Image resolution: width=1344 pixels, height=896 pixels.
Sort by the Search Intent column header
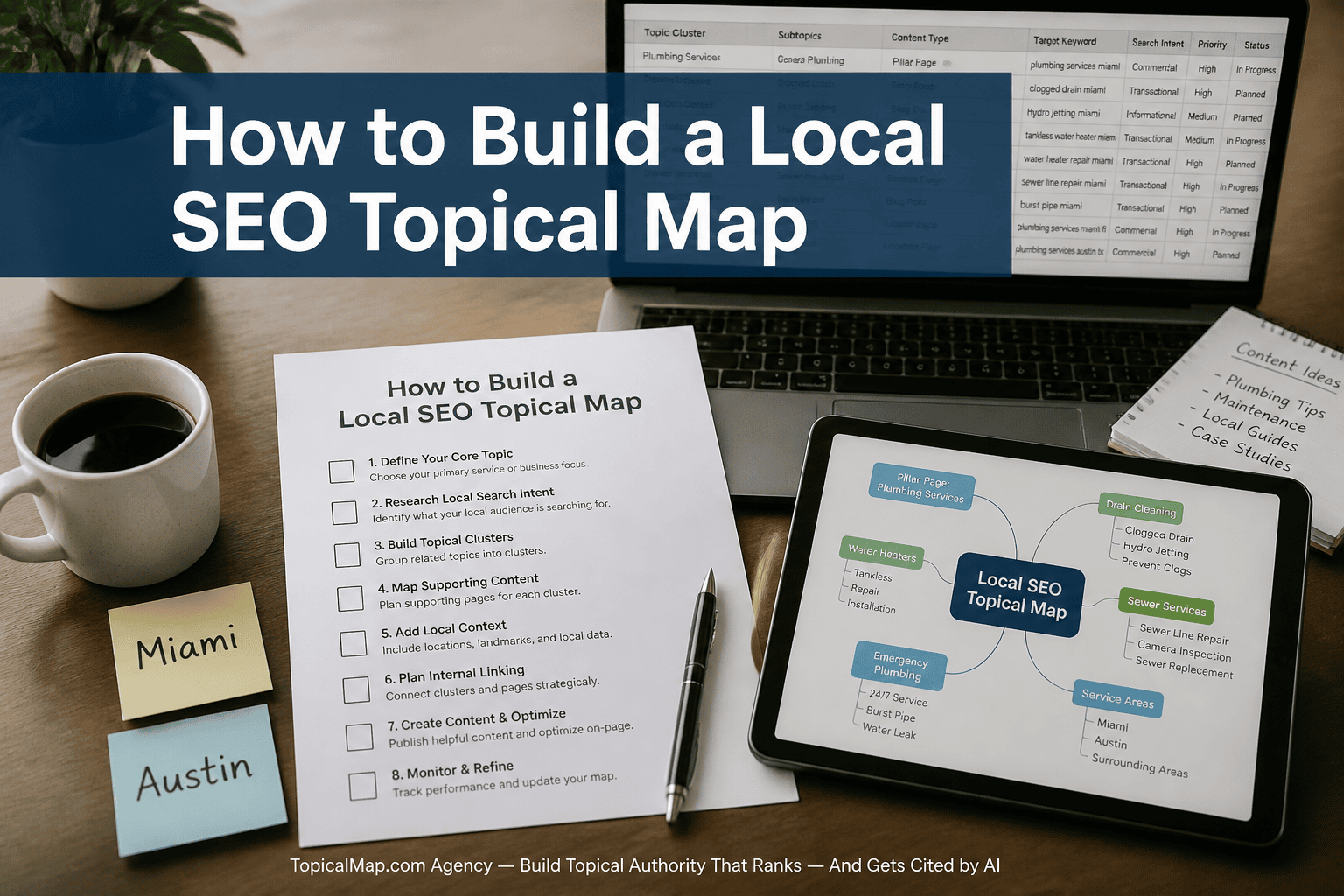coord(1158,43)
